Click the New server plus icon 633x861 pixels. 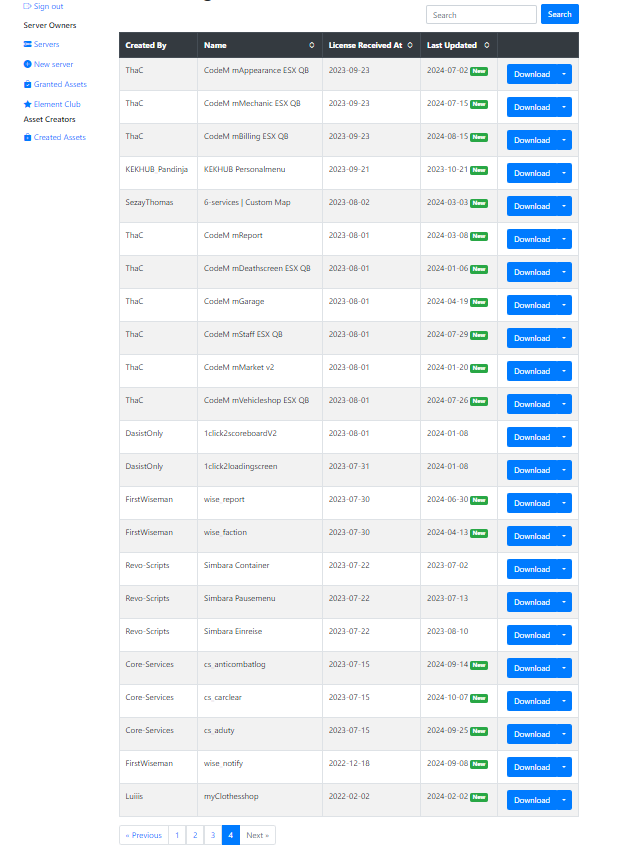coord(27,64)
